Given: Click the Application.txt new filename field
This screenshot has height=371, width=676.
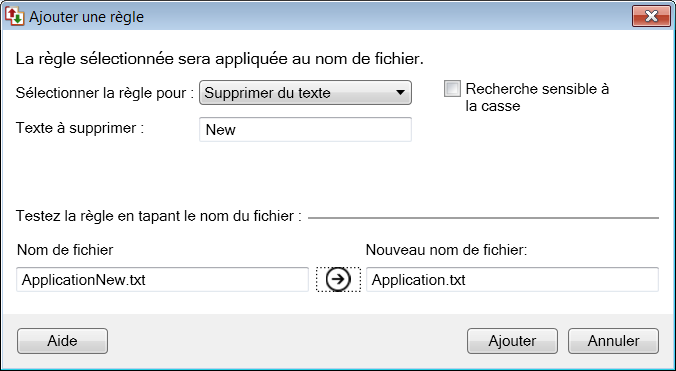Looking at the screenshot, I should (512, 280).
